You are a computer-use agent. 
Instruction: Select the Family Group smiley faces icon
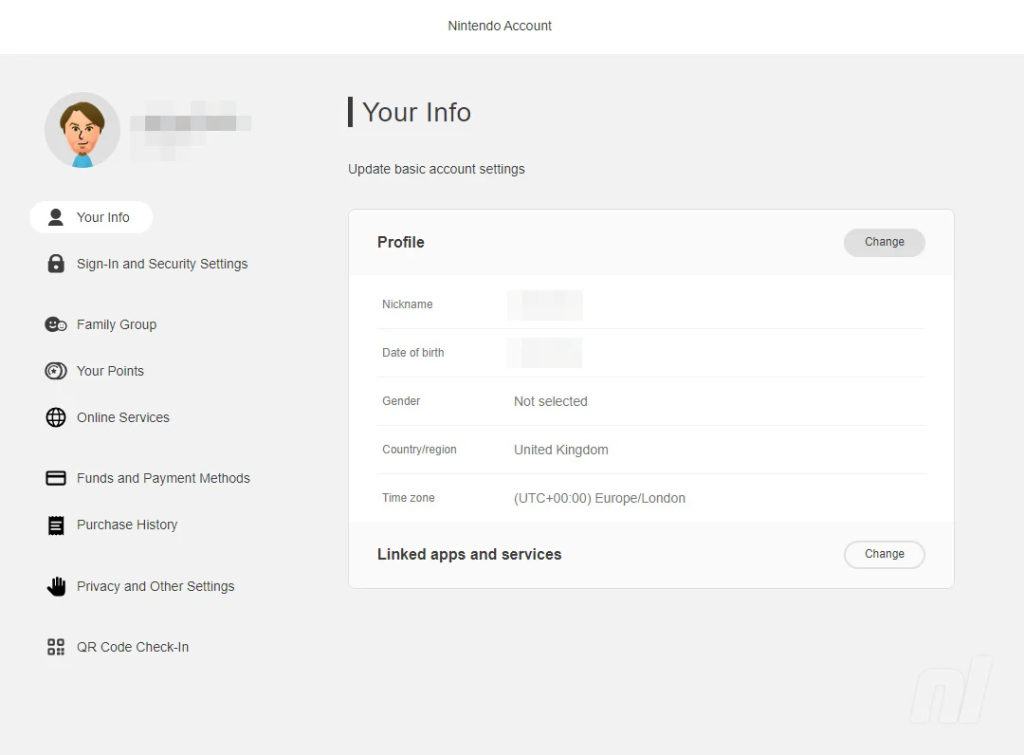56,325
